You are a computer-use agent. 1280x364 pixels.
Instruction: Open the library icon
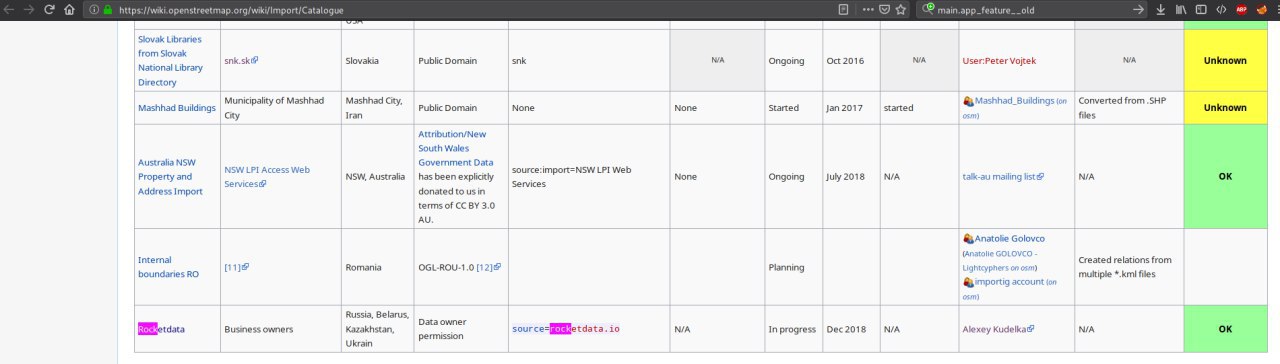tap(1182, 9)
